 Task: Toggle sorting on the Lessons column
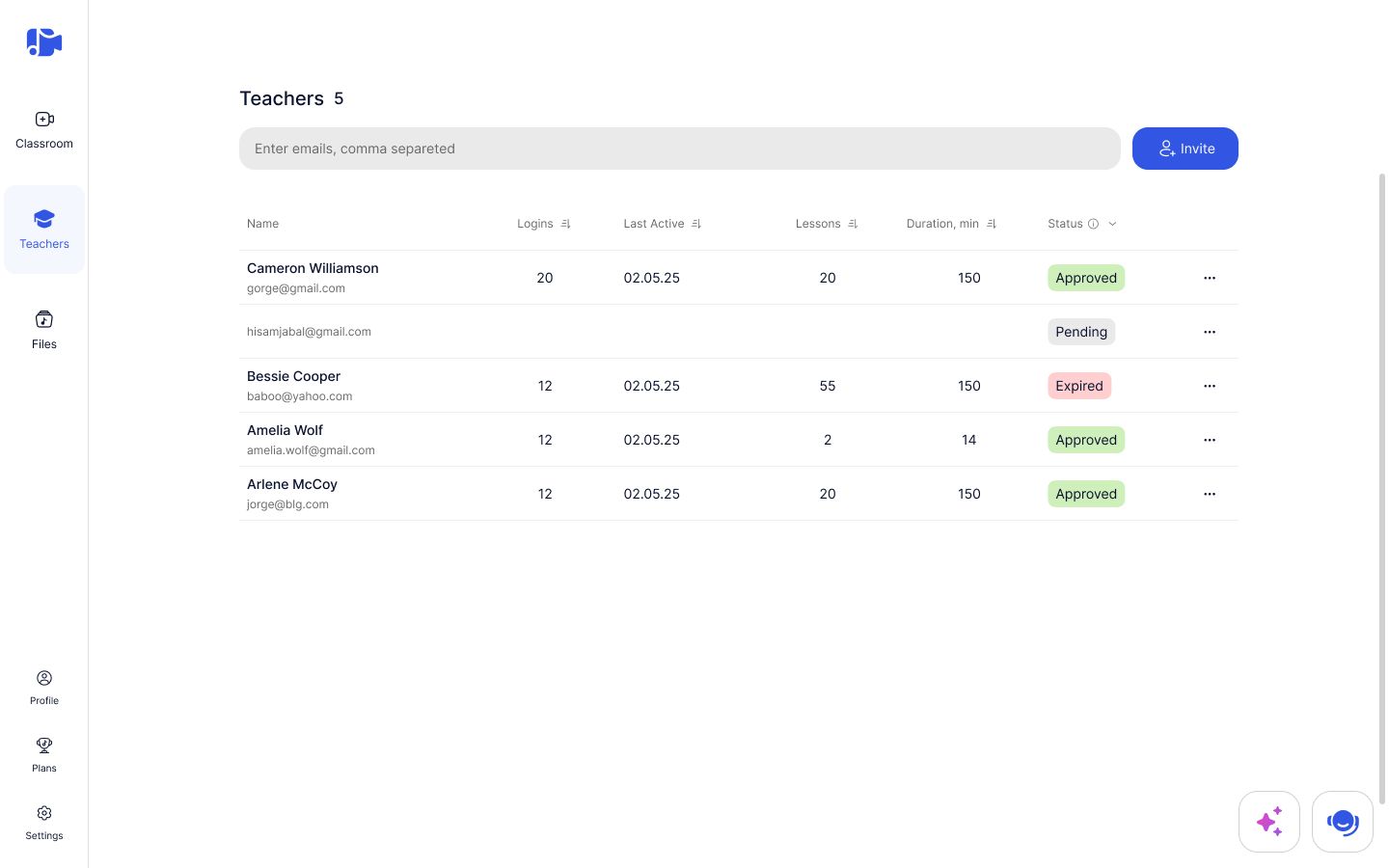[x=853, y=223]
